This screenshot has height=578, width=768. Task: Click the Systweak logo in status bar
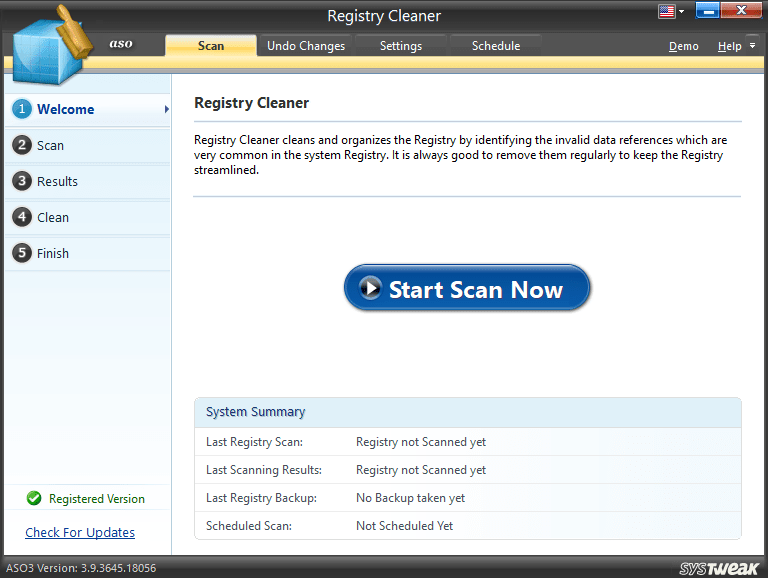pos(719,568)
